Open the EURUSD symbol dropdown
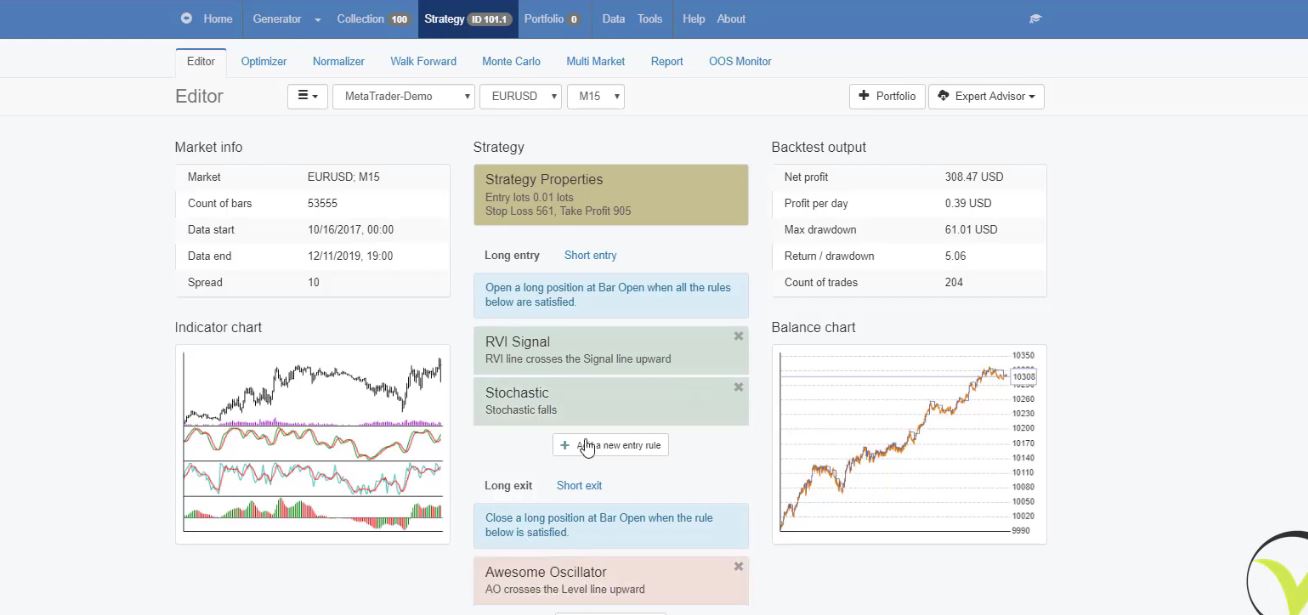Screen dimensions: 1308x615 (520, 96)
